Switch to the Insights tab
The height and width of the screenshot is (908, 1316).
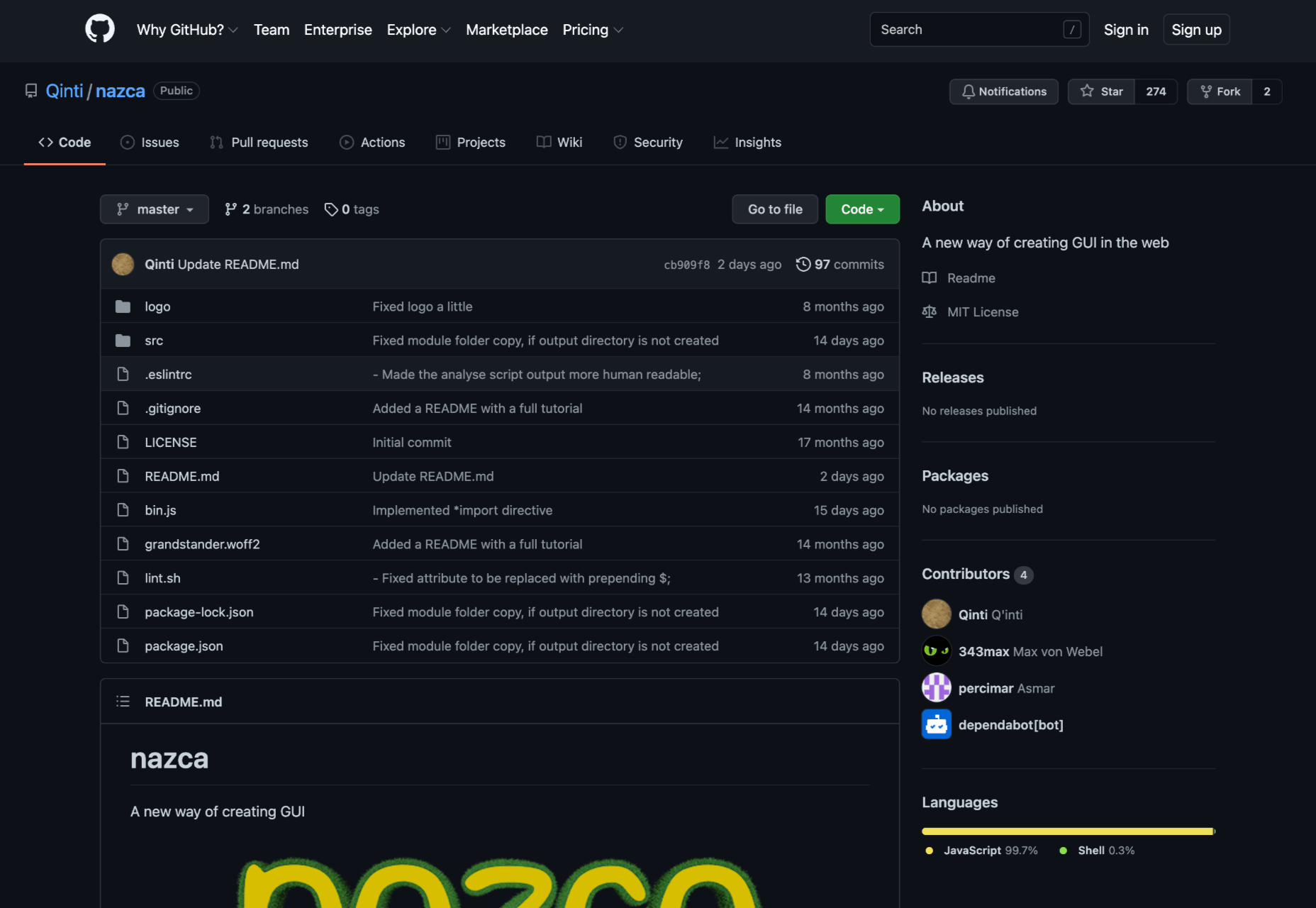tap(747, 143)
